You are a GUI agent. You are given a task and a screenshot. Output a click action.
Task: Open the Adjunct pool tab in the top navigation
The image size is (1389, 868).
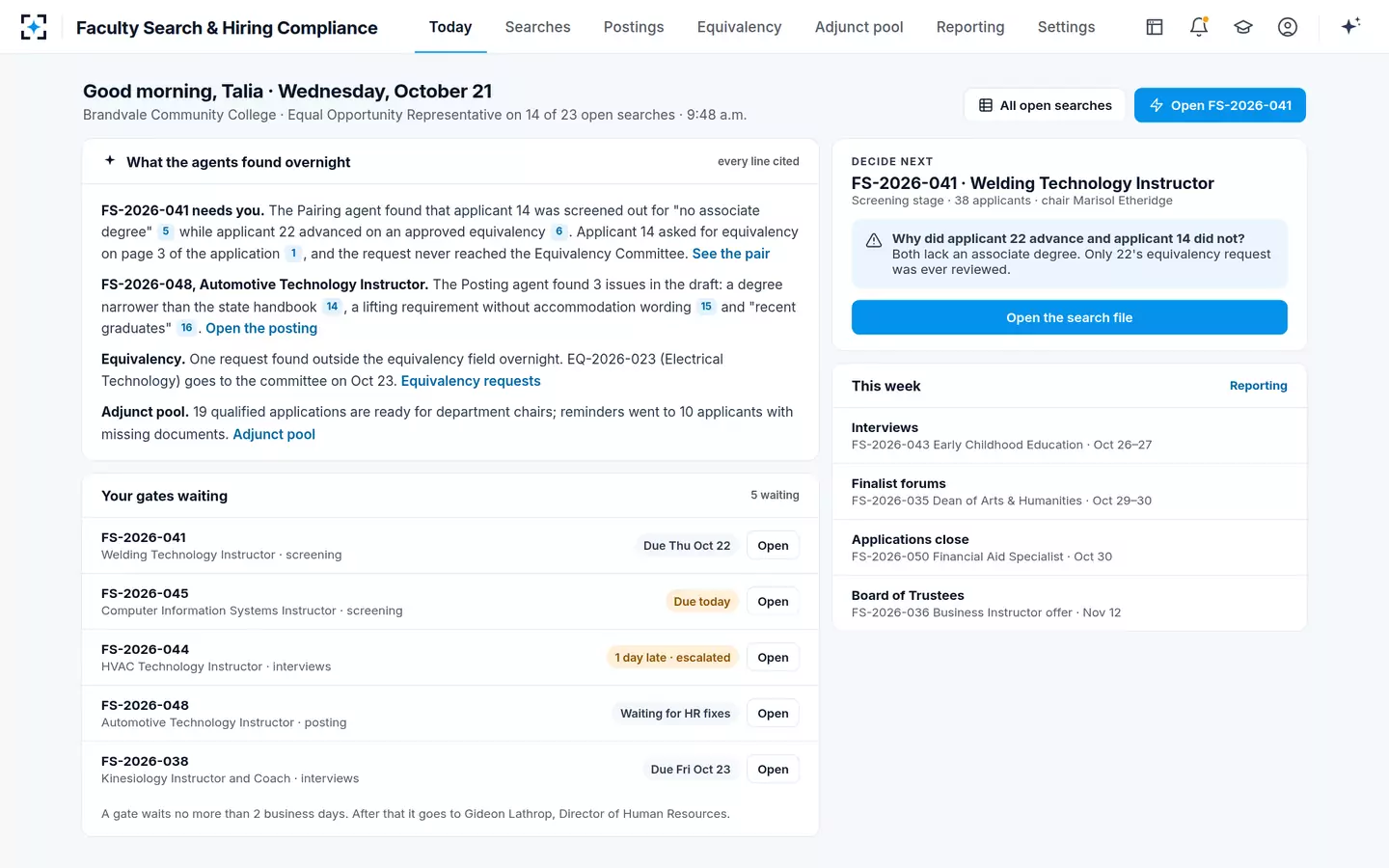pos(858,27)
